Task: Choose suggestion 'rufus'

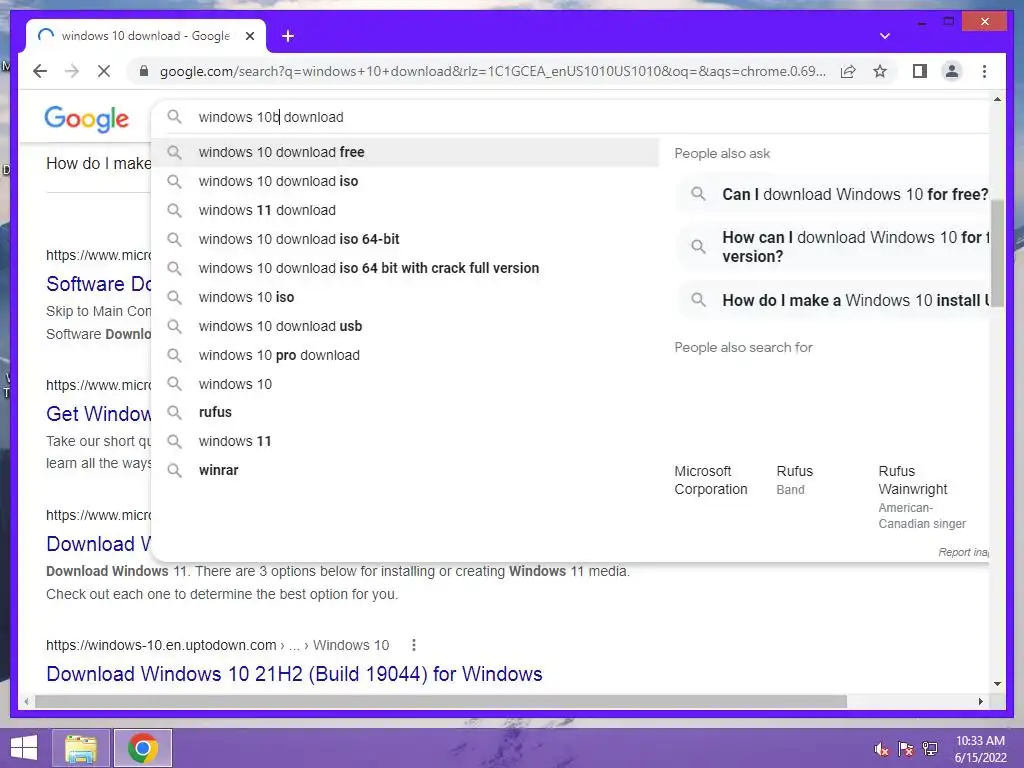Action: tap(405, 412)
